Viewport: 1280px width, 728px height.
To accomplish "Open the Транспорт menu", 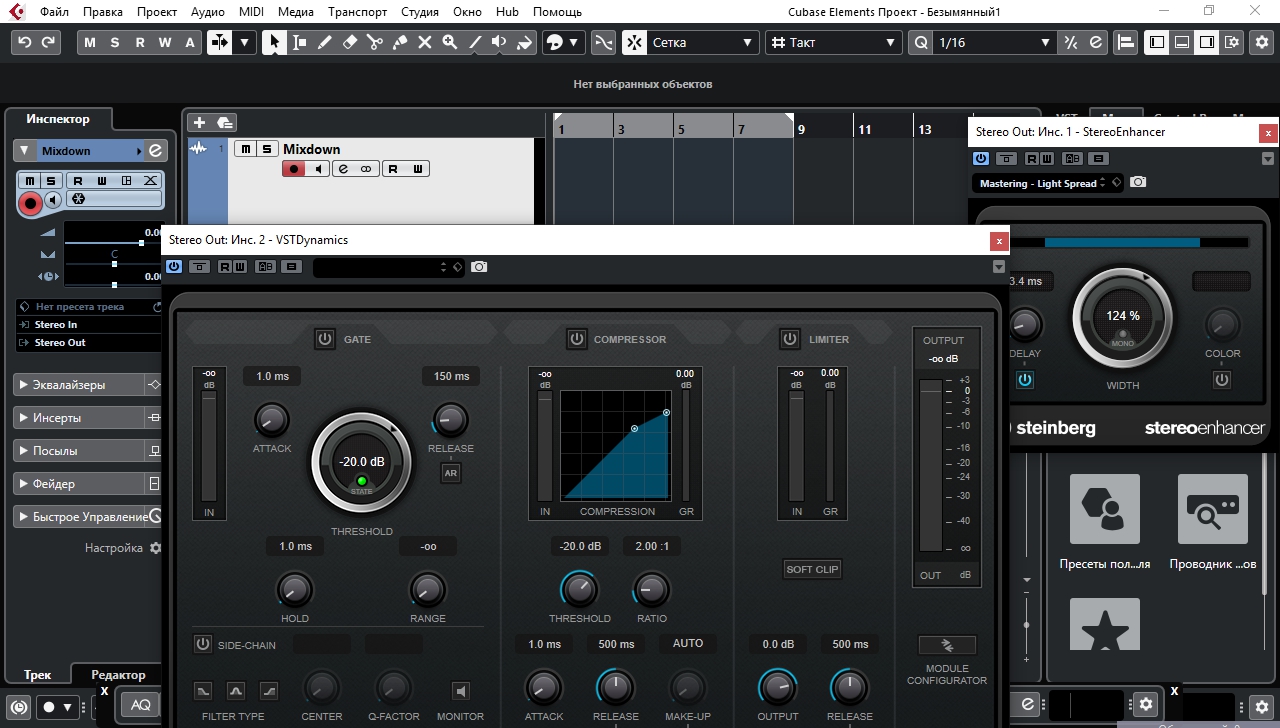I will (x=357, y=12).
